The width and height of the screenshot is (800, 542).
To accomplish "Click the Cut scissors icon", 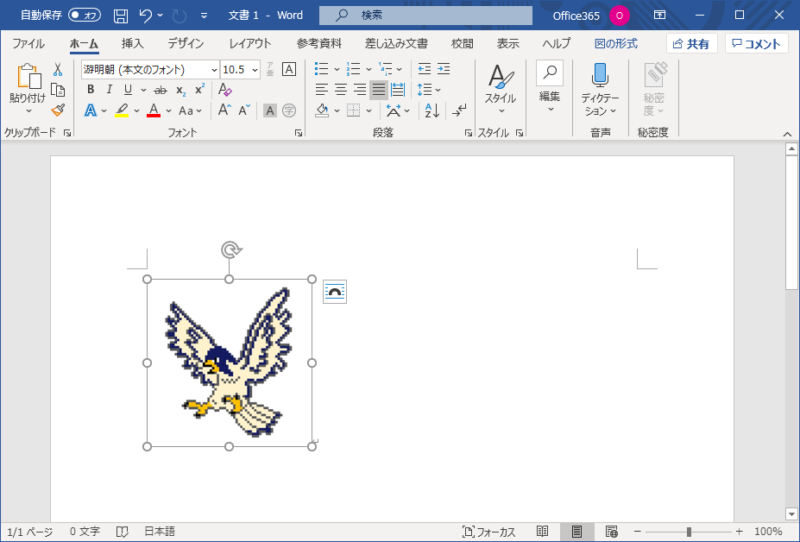I will click(58, 70).
